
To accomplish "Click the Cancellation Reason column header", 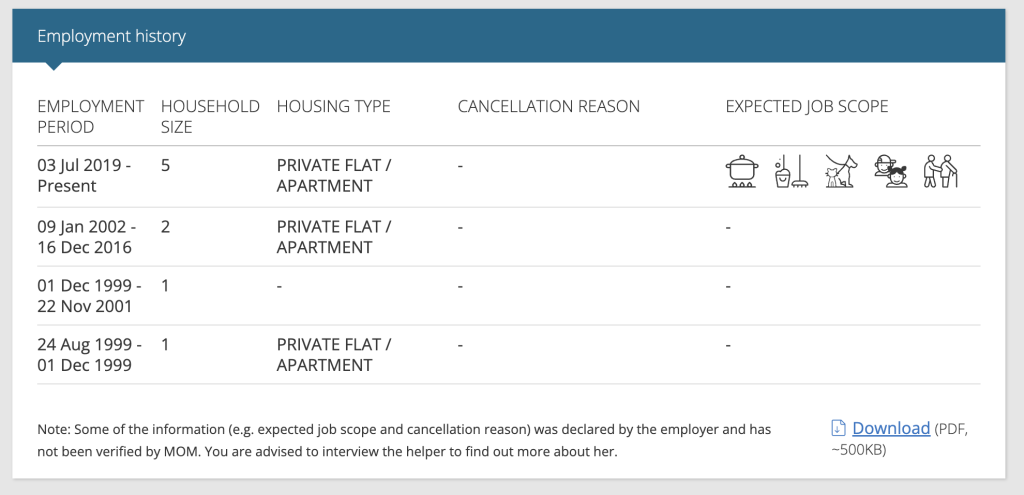I will [x=549, y=106].
